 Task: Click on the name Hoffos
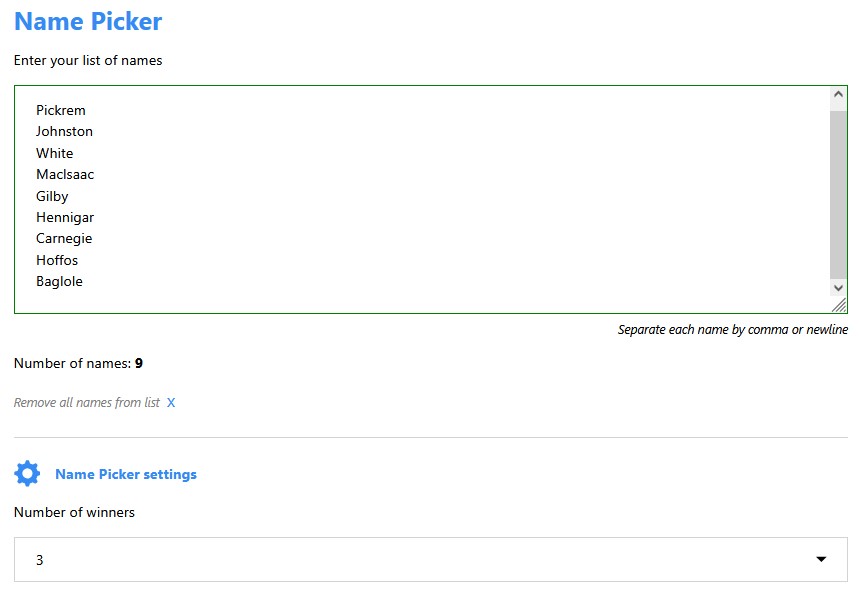57,260
